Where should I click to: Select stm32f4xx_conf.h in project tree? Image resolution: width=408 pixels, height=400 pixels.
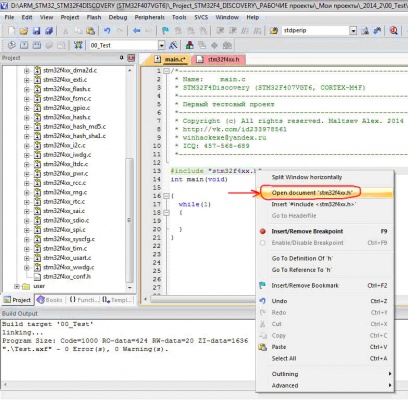(x=67, y=277)
